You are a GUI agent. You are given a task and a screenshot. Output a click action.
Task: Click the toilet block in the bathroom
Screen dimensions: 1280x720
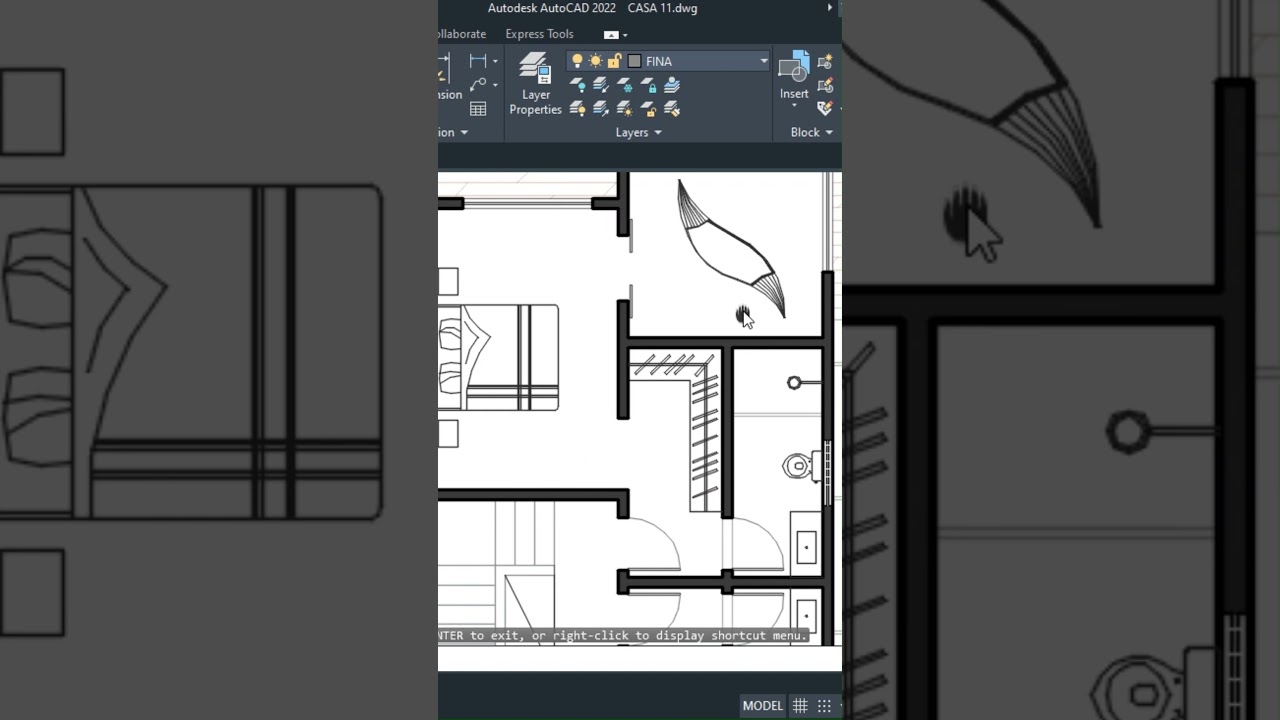tap(803, 465)
